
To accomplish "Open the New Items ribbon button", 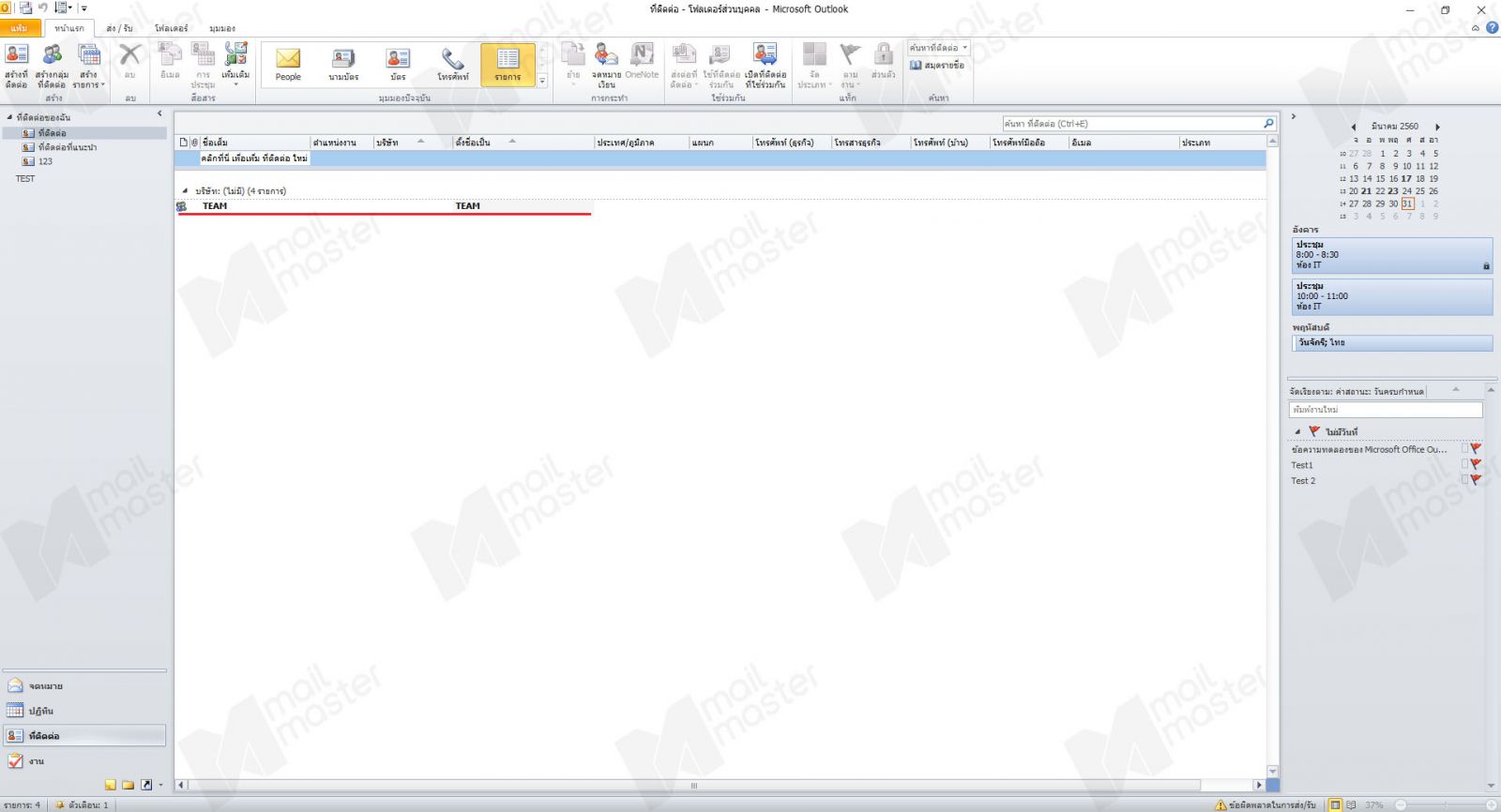I will 89,66.
